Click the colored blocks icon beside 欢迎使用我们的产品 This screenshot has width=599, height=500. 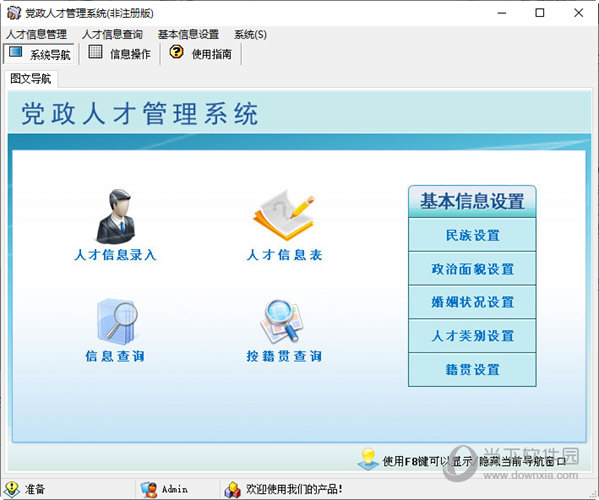tap(232, 490)
